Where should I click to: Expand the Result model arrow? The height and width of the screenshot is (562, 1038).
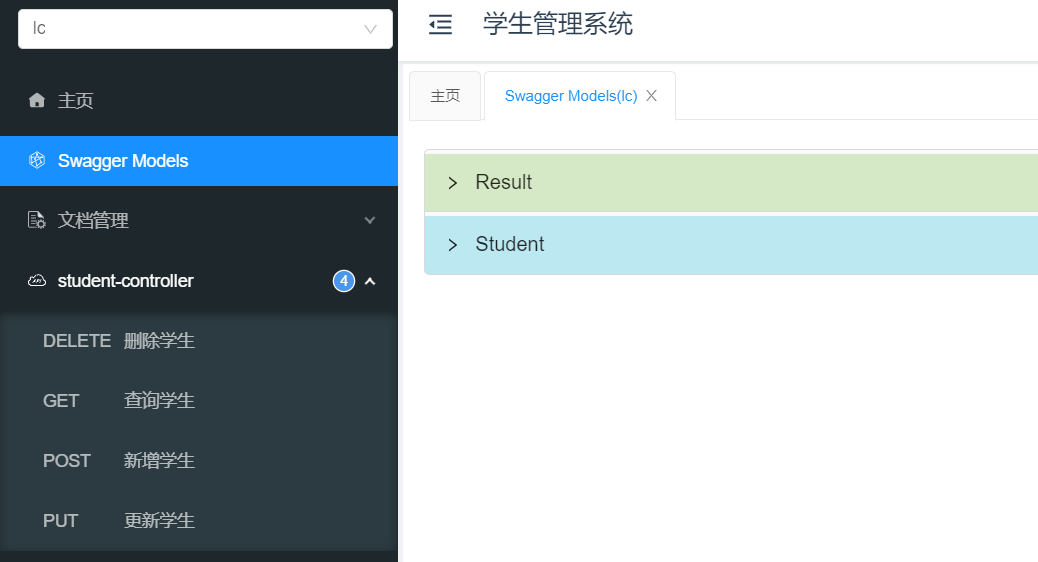coord(453,183)
